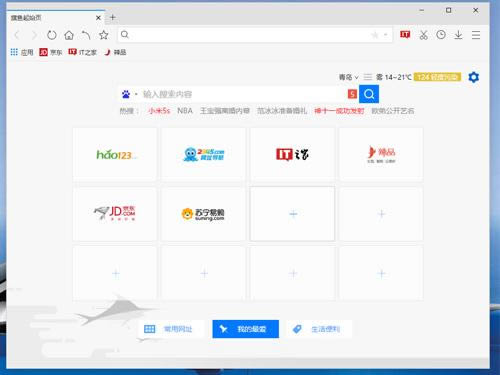Select the blue highlighted middle bottom tab

(245, 329)
